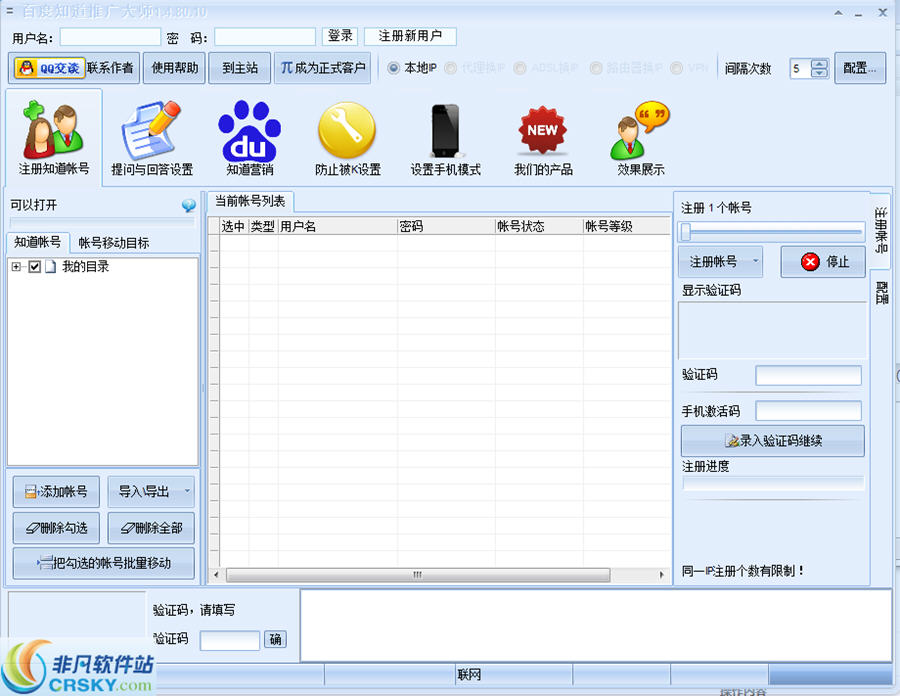Switch to the 知道帐号 tab
Screen dimensions: 900x696
(38, 242)
